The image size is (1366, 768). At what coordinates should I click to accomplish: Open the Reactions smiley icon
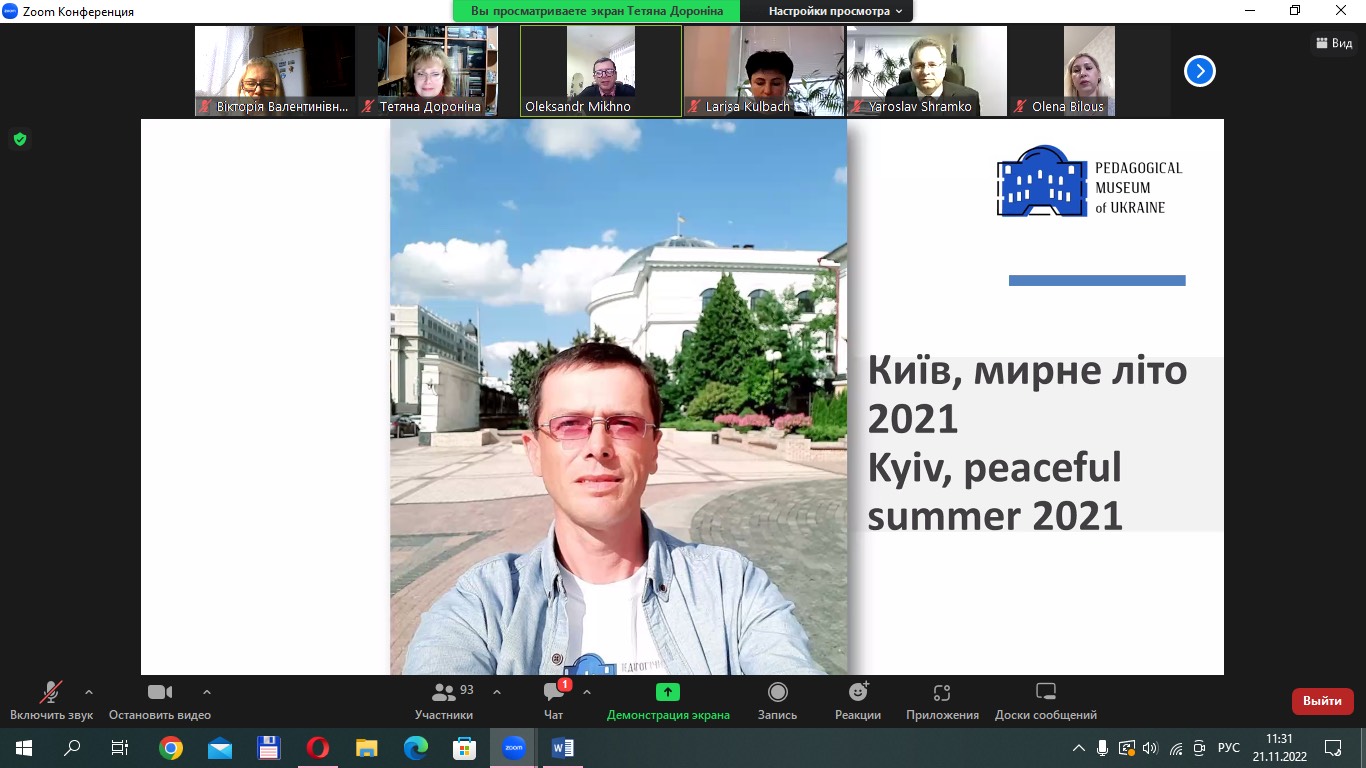click(858, 692)
